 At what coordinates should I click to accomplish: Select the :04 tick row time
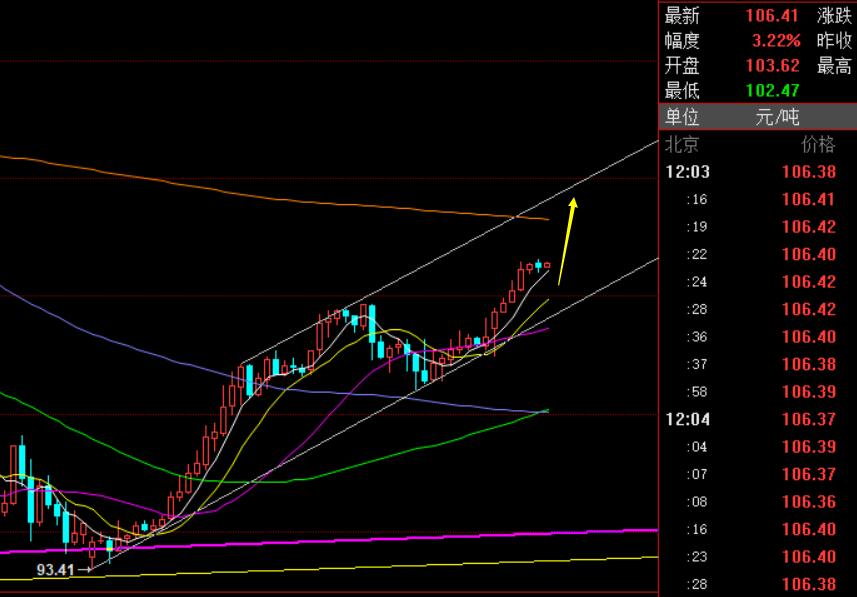695,447
